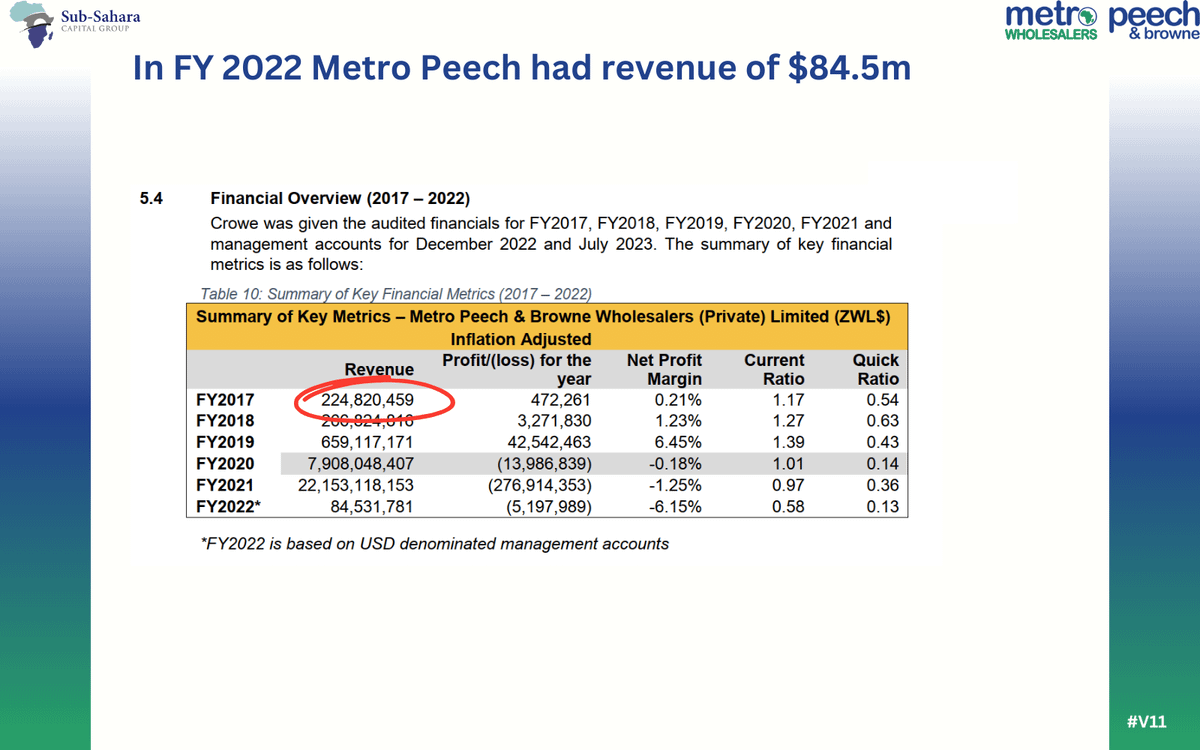Select current ratio 1.39
The width and height of the screenshot is (1200, 750).
[x=788, y=442]
